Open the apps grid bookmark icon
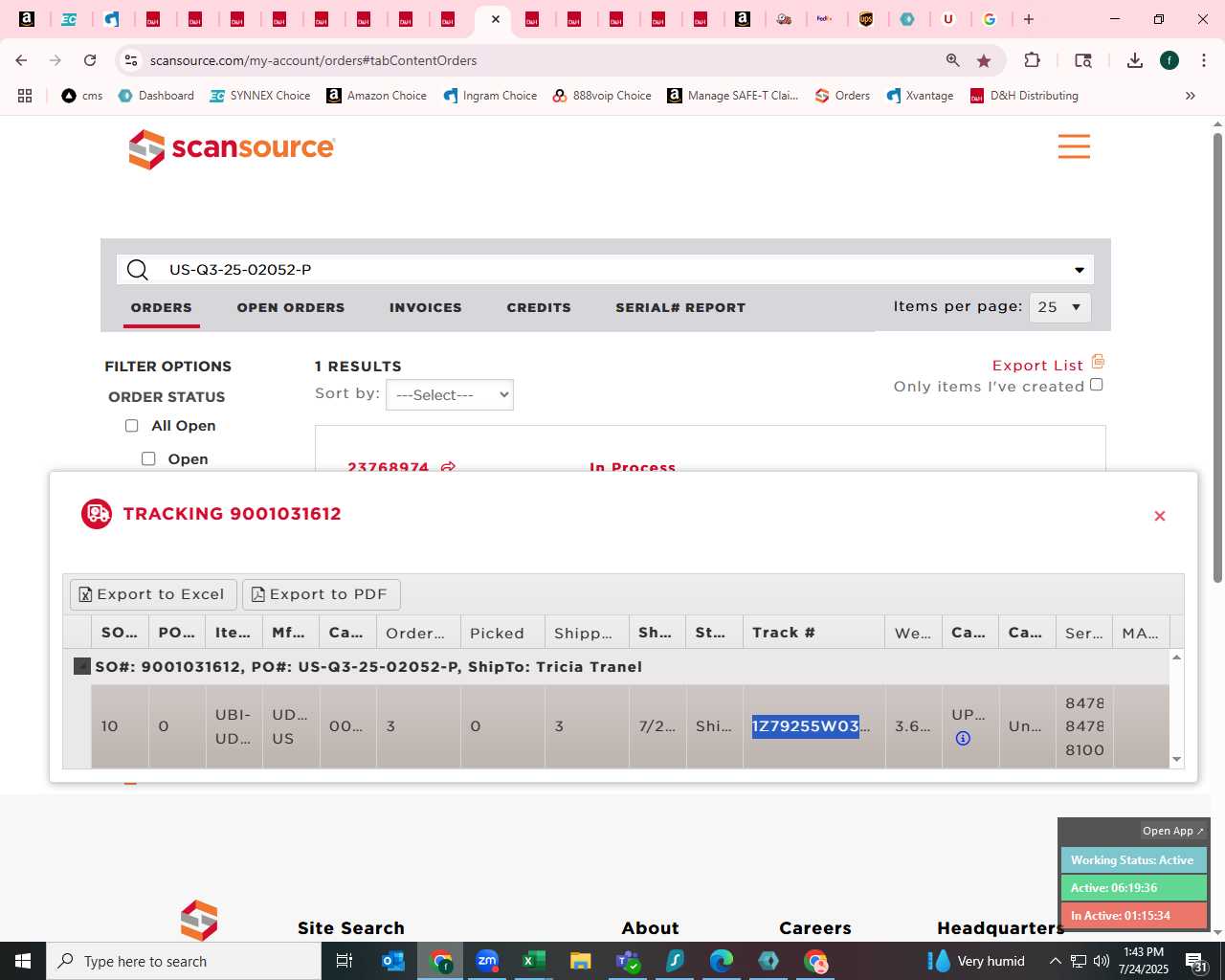The width and height of the screenshot is (1225, 980). click(25, 96)
